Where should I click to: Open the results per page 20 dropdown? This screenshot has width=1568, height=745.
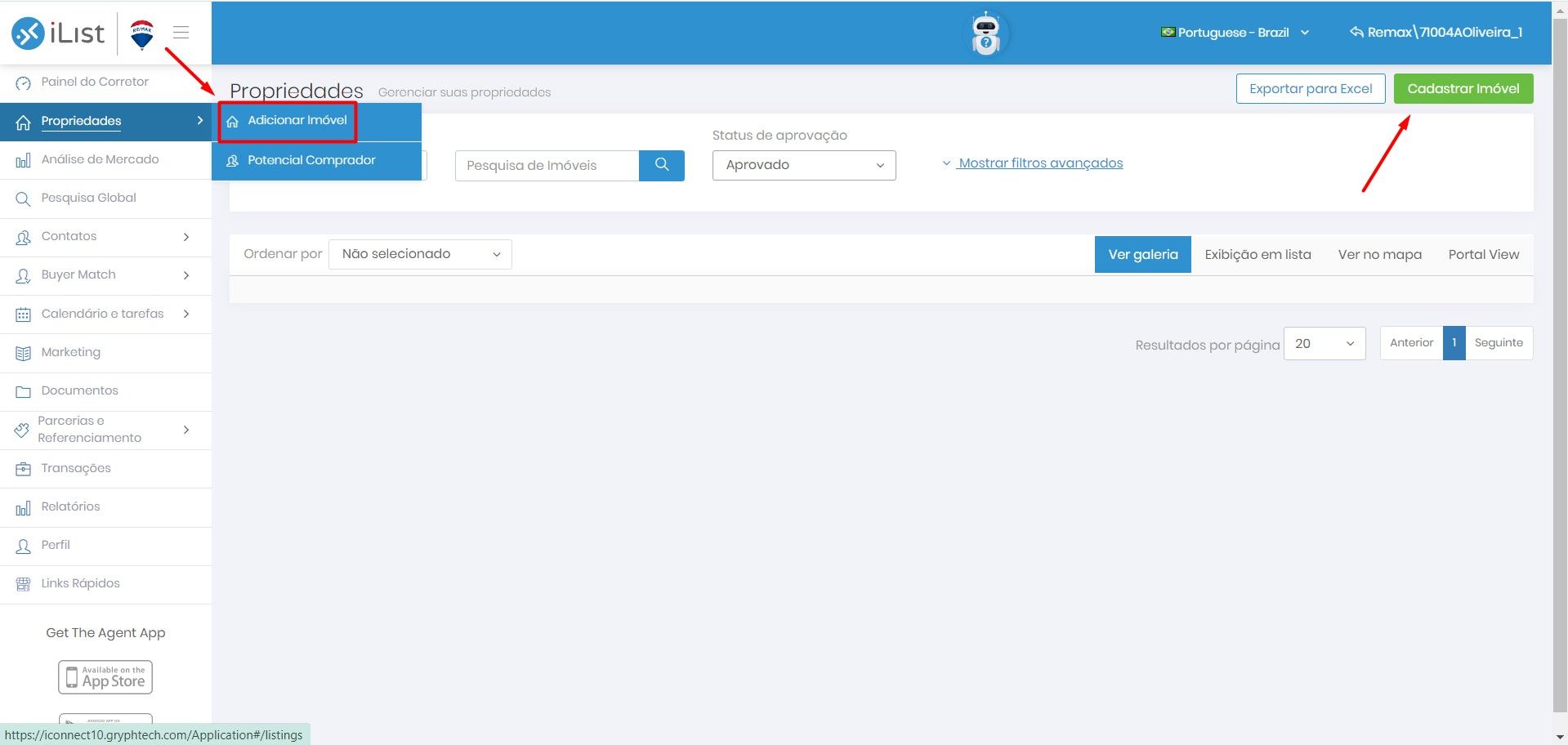pyautogui.click(x=1325, y=343)
